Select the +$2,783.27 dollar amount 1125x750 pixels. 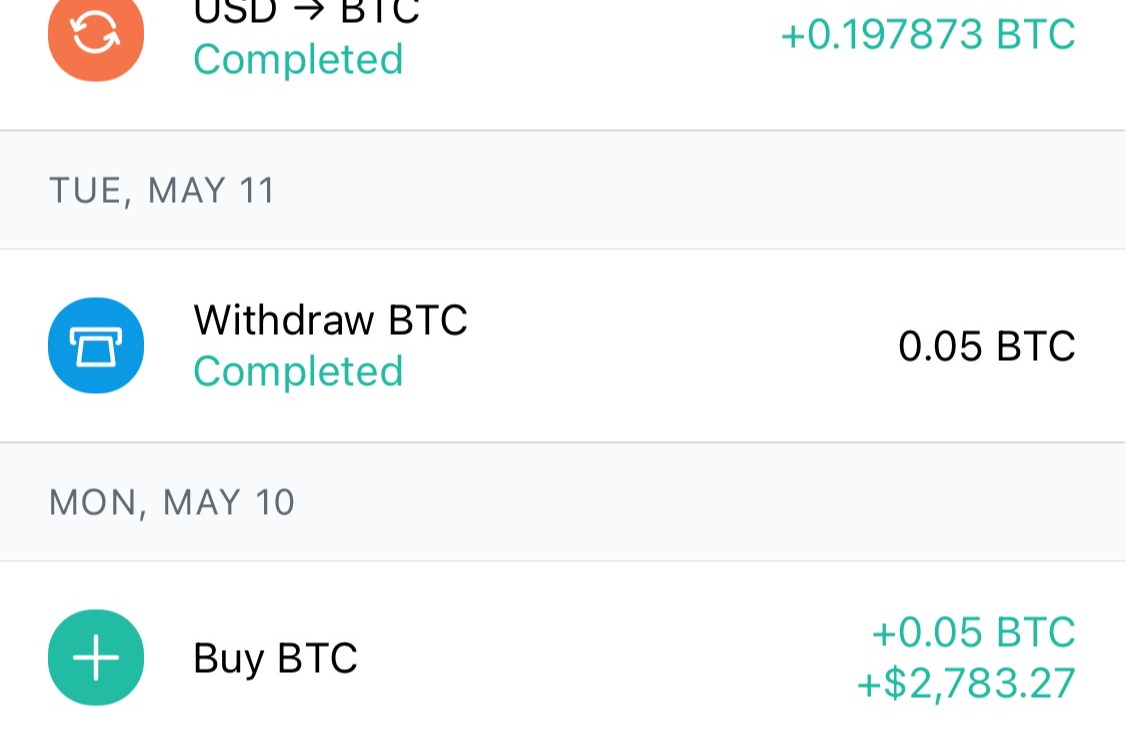(966, 684)
